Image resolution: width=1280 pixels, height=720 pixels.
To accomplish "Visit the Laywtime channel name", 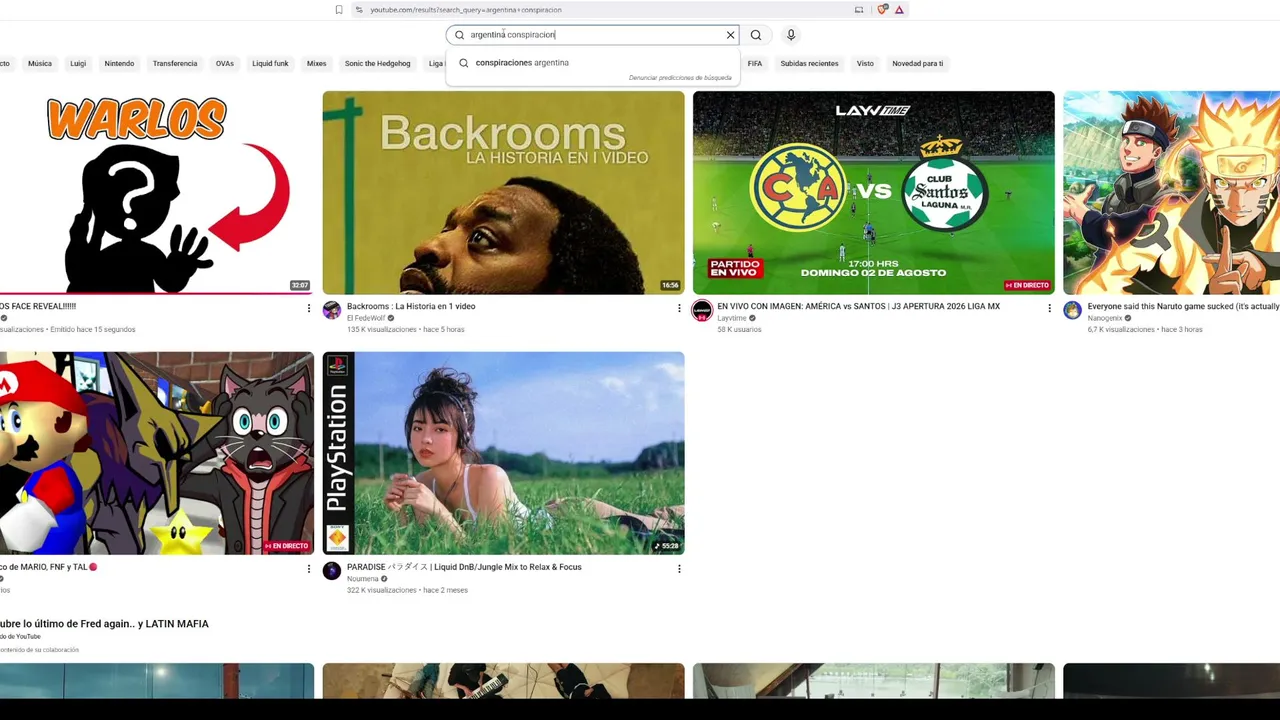I will point(732,318).
